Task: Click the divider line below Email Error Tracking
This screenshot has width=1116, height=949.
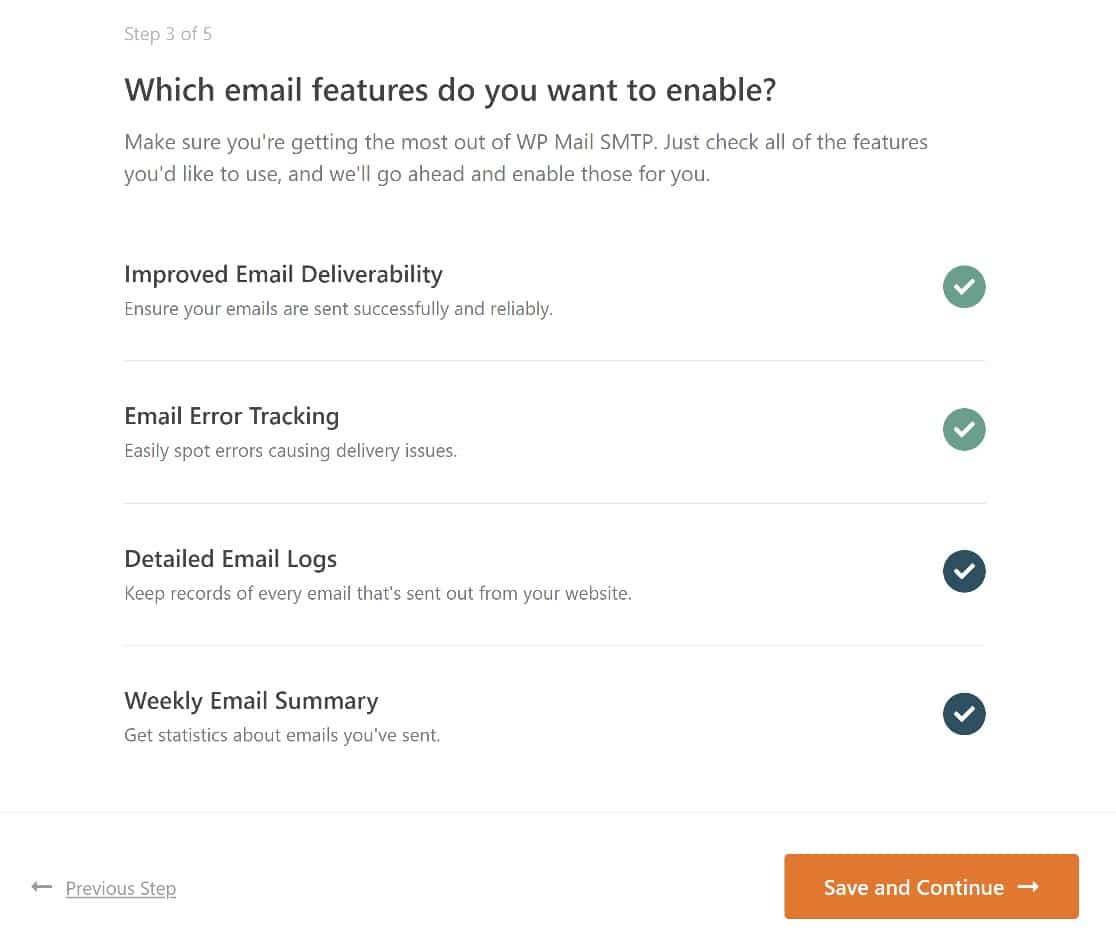Action: pyautogui.click(x=555, y=503)
